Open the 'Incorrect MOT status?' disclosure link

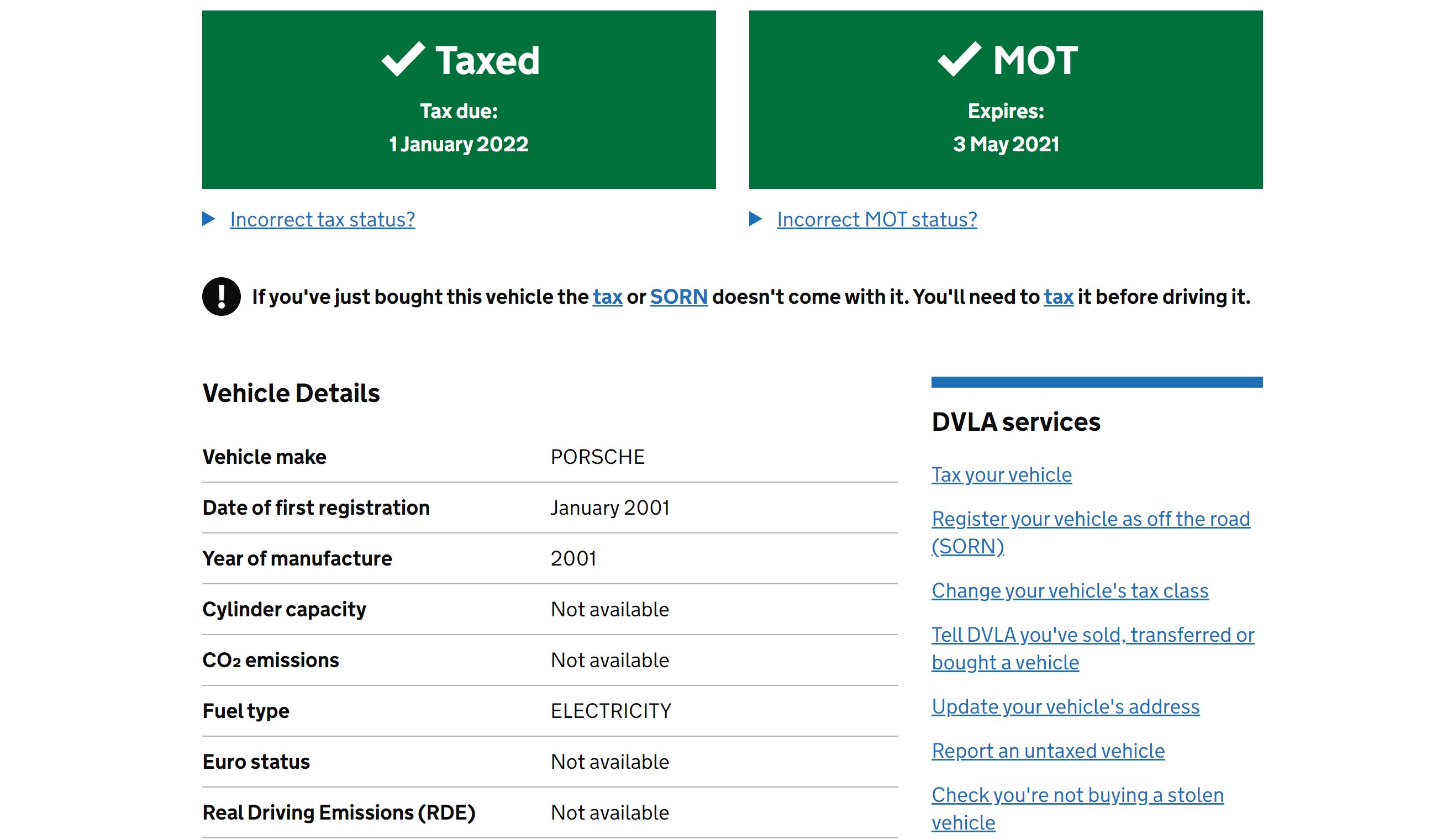point(877,220)
